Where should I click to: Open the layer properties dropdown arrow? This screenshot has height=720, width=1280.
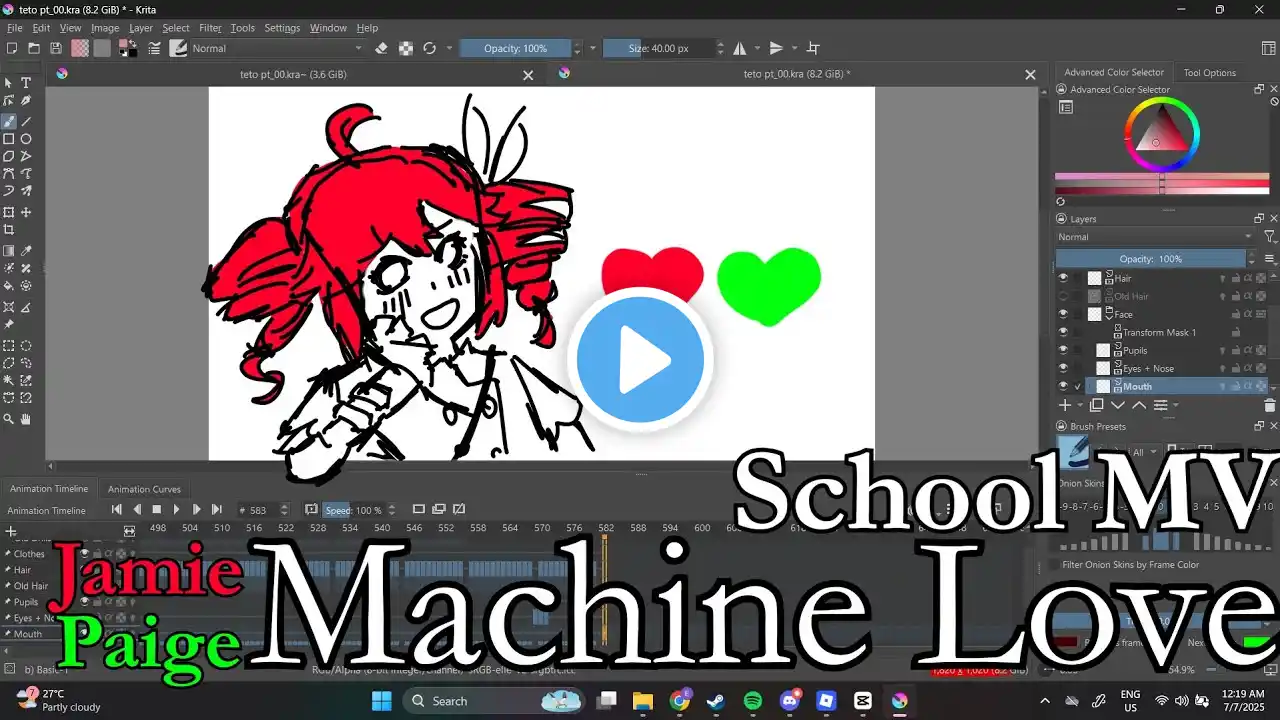[1175, 405]
